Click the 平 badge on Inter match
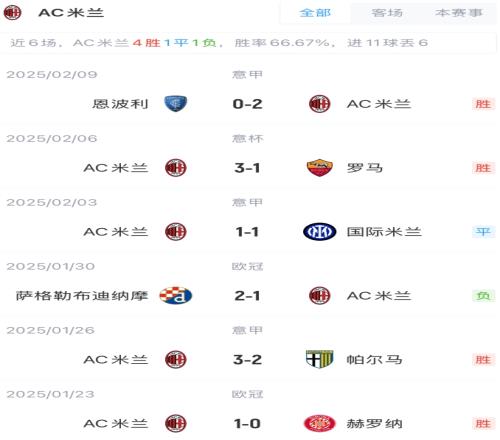Screen dimensions: 500x440 click(483, 232)
